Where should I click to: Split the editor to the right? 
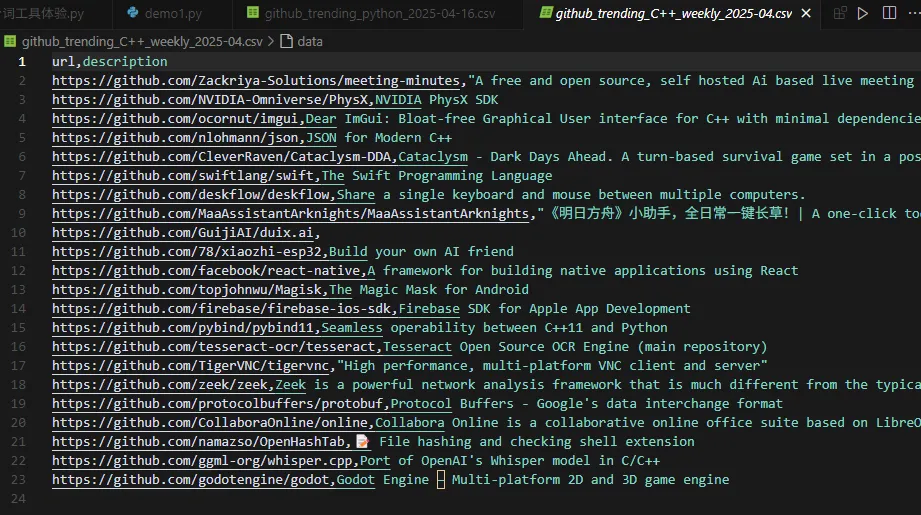point(889,13)
